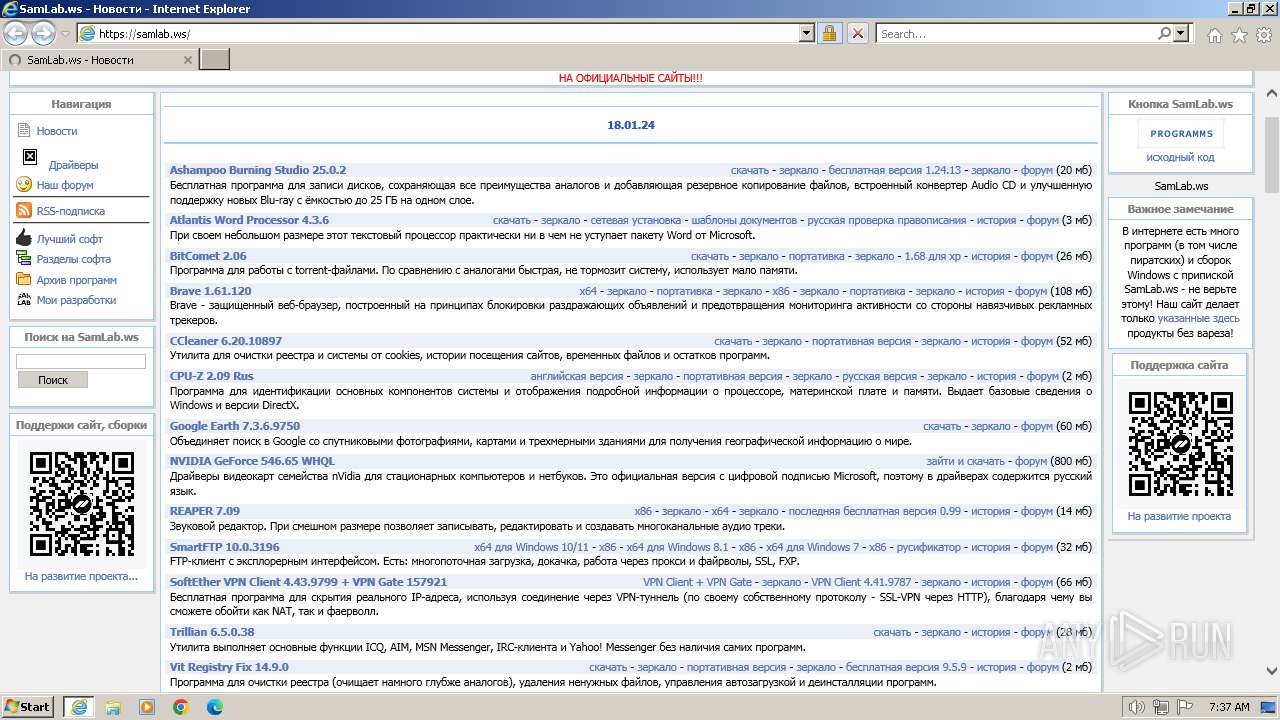The image size is (1280, 720).
Task: Click the page scrollbar down arrow
Action: (1272, 671)
